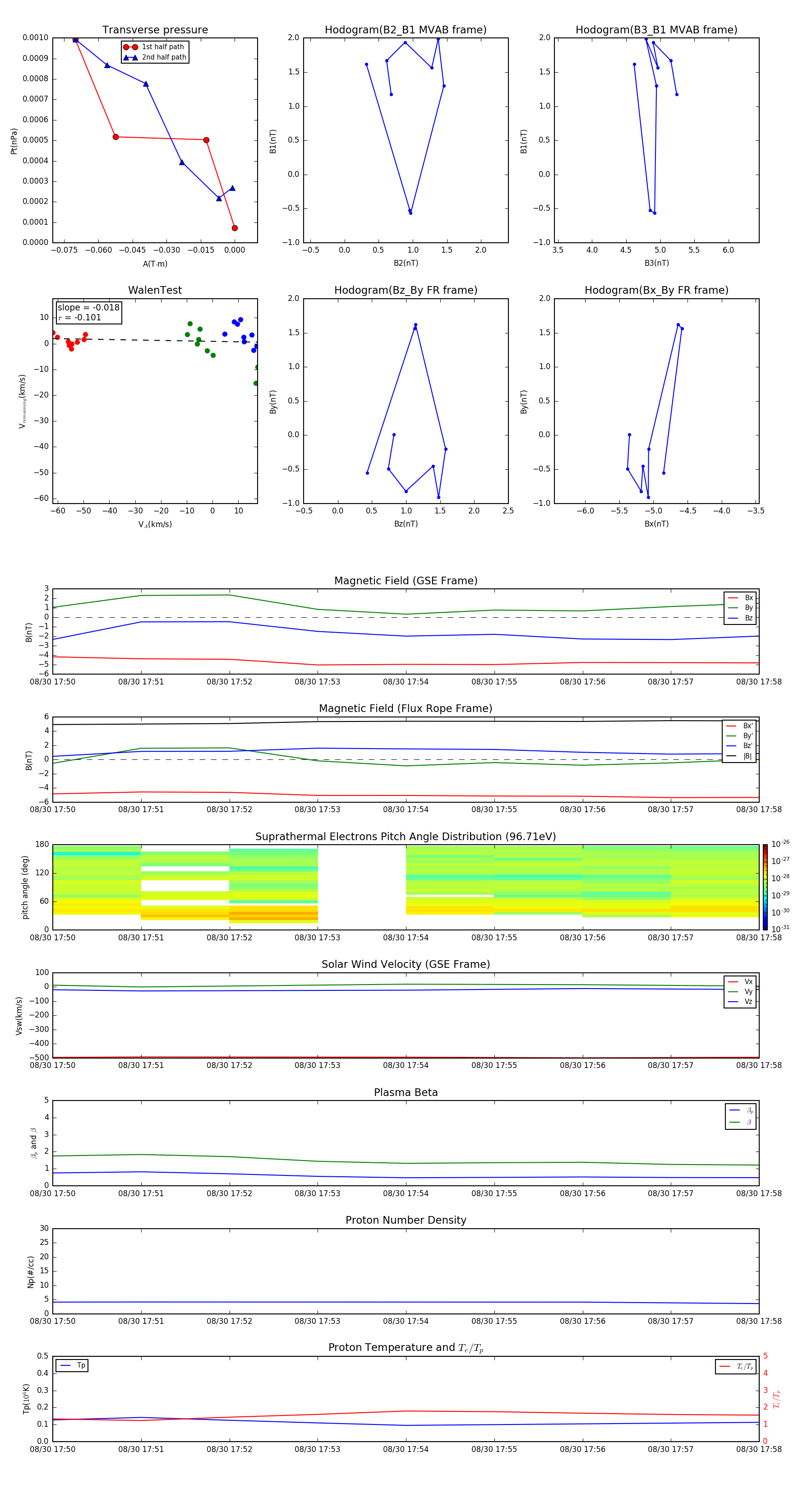Click the 'A(T·m)' axis label
The width and height of the screenshot is (812, 1489).
pyautogui.click(x=155, y=264)
